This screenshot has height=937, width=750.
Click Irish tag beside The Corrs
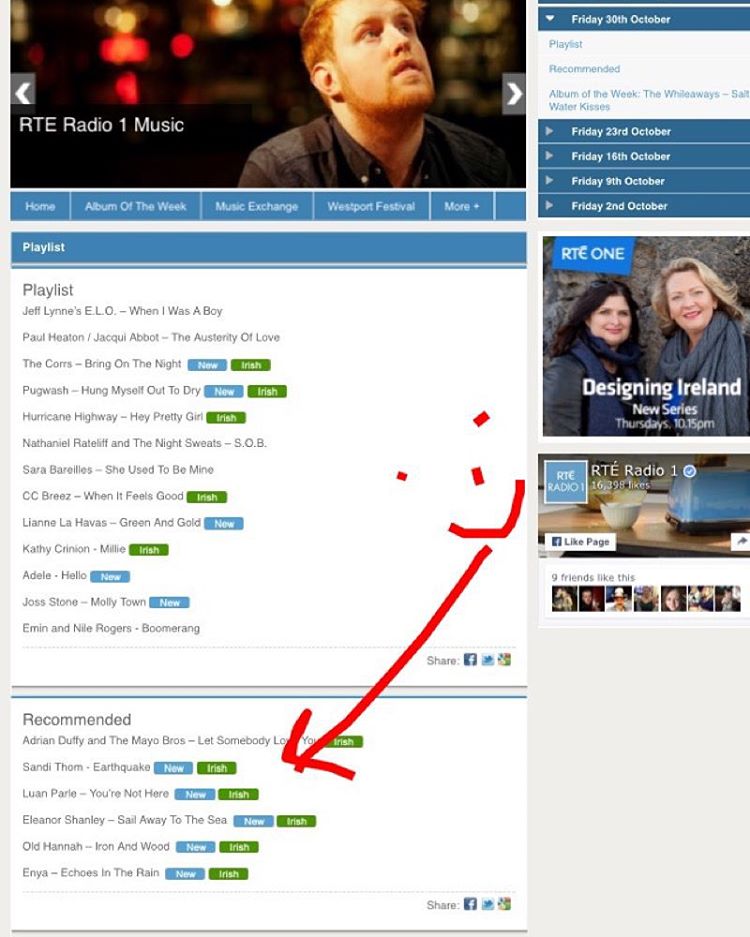pos(251,365)
